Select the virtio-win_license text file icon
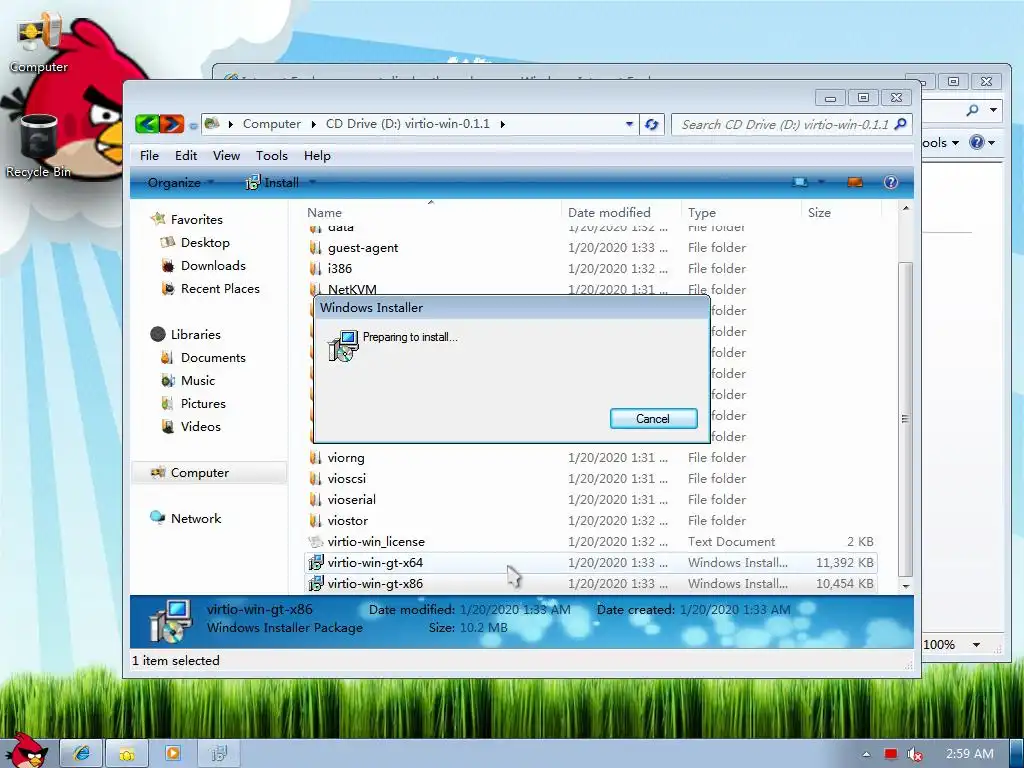 pyautogui.click(x=316, y=541)
